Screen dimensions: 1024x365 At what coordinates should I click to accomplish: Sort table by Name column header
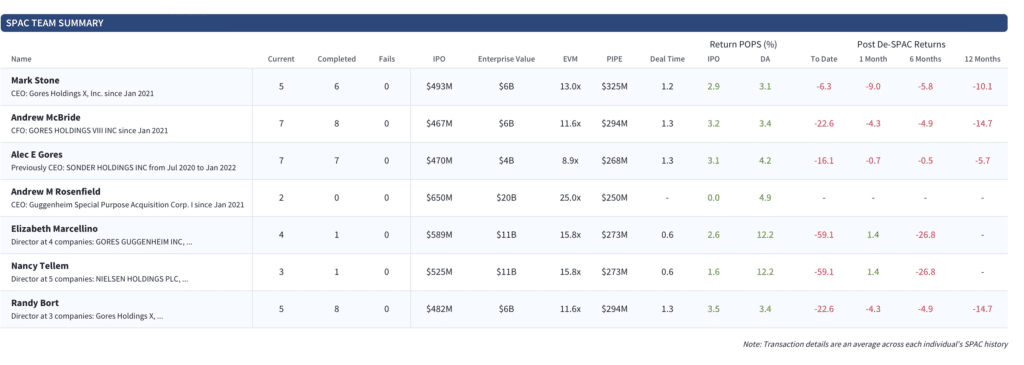click(x=22, y=59)
